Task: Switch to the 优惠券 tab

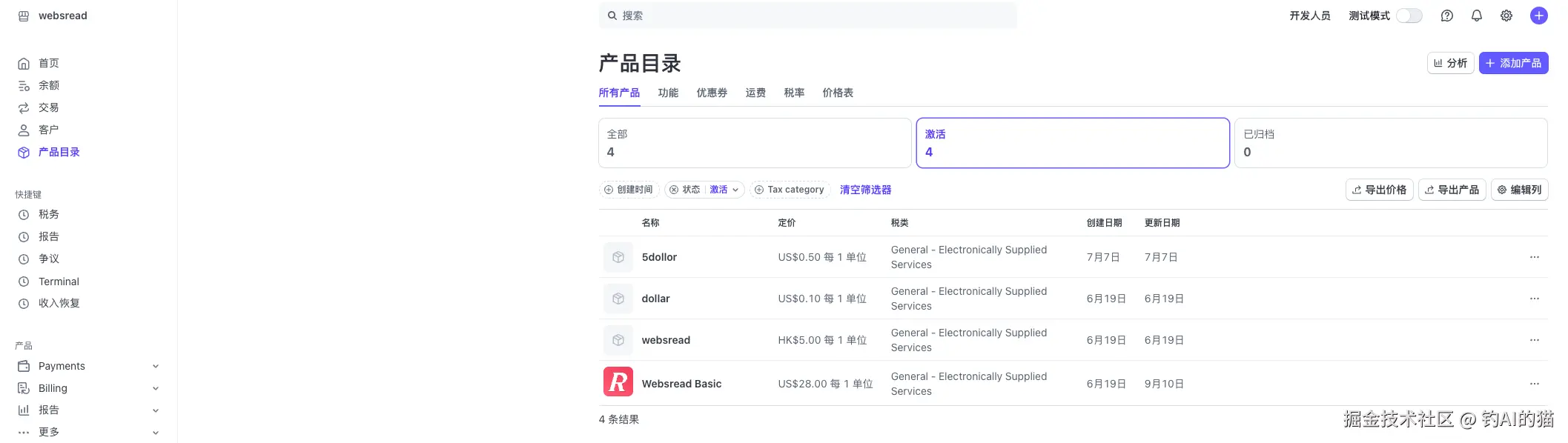Action: (x=712, y=93)
